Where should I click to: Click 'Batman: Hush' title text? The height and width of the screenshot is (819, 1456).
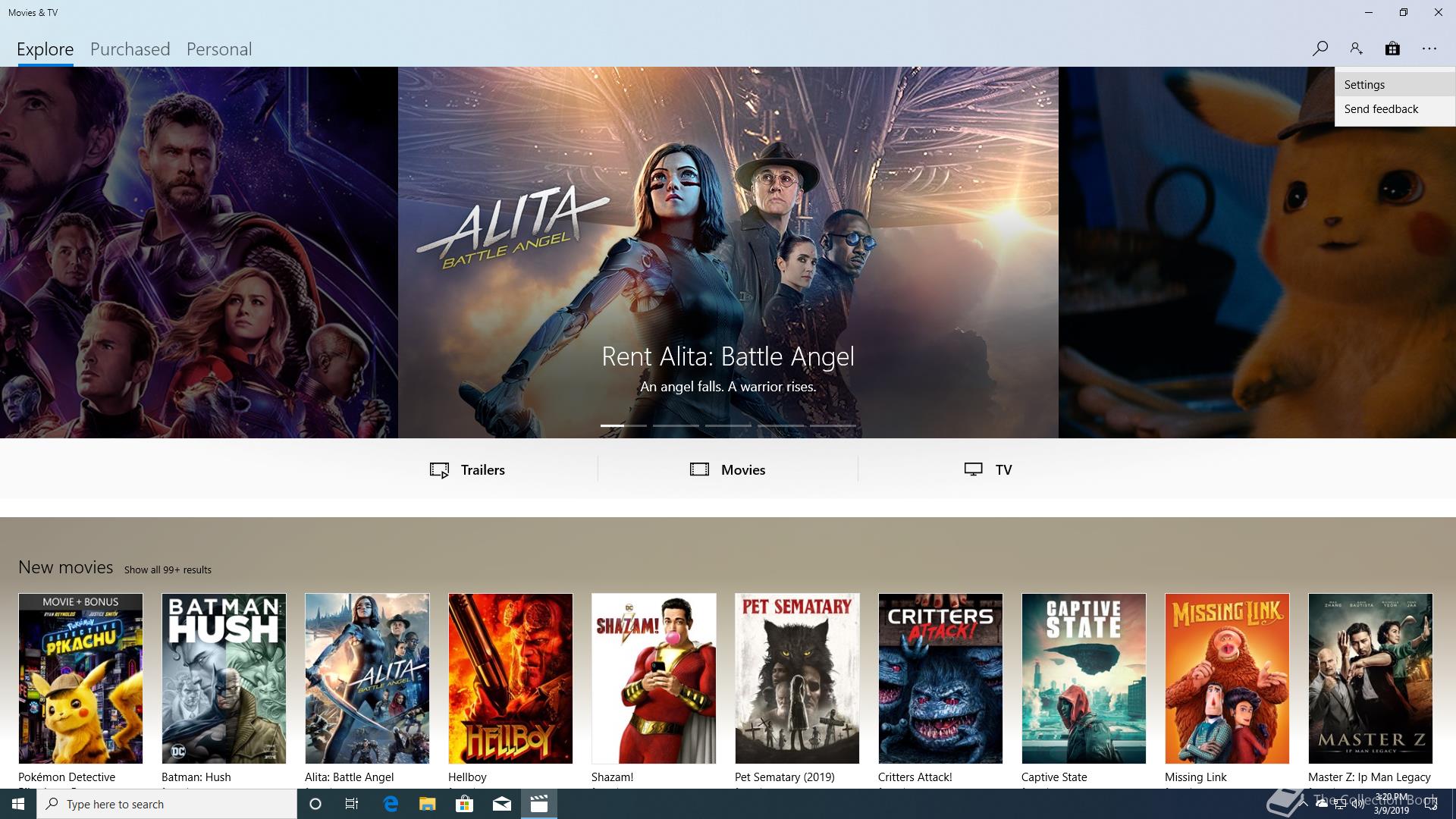(x=196, y=777)
